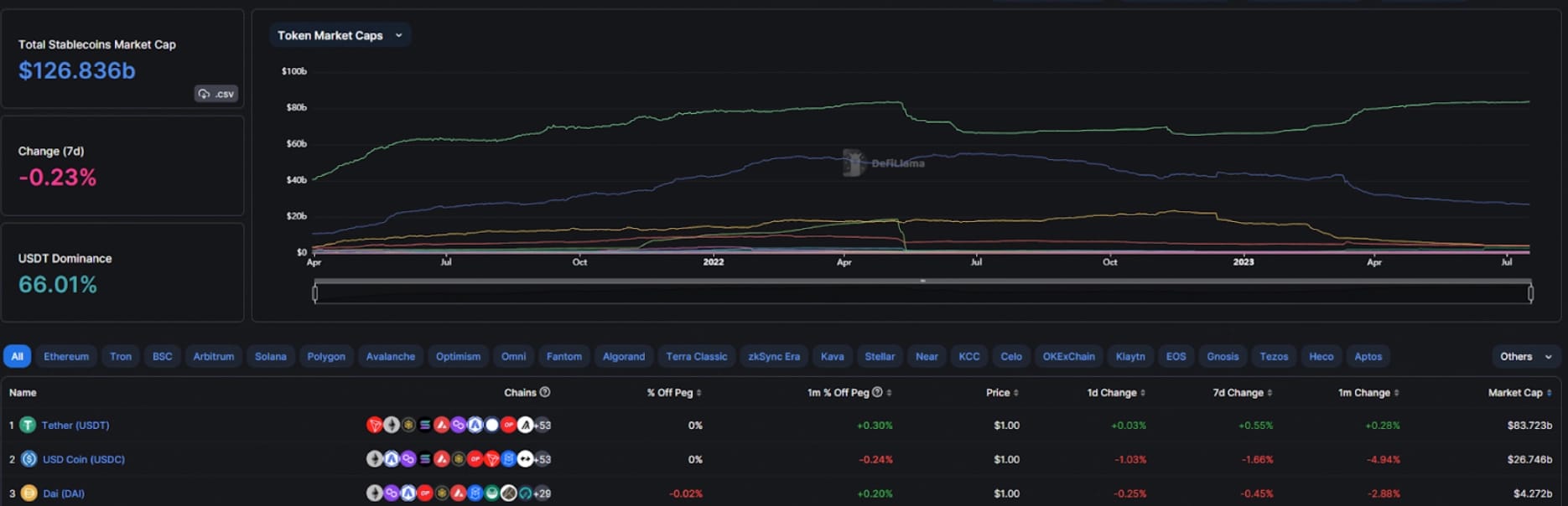Image resolution: width=1568 pixels, height=506 pixels.
Task: Show stablecoins on Tezos chain
Action: click(x=1274, y=356)
